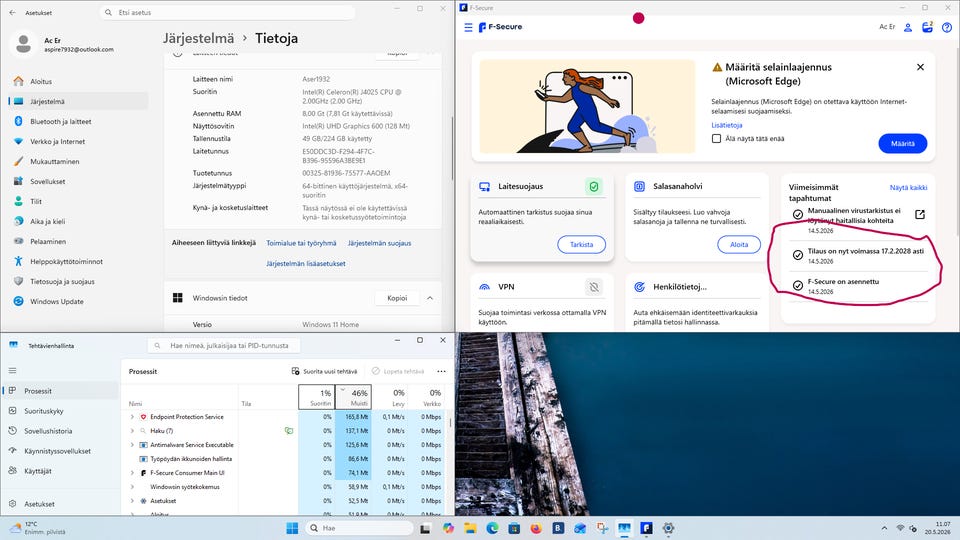This screenshot has height=540, width=960.
Task: Select Bluetooth ja laitteet in Settings
Action: tap(78, 121)
